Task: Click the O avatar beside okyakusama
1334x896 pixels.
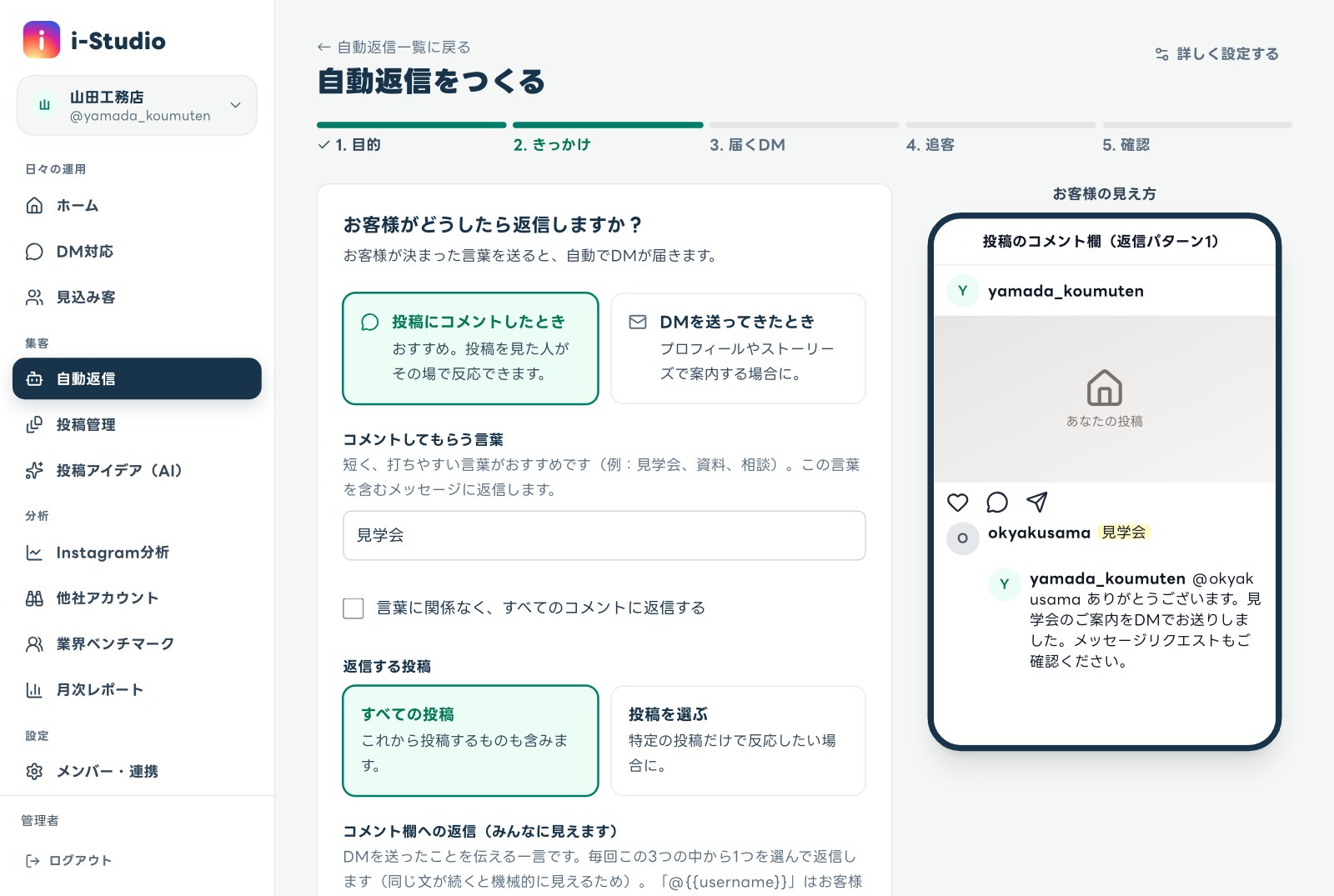Action: point(963,538)
